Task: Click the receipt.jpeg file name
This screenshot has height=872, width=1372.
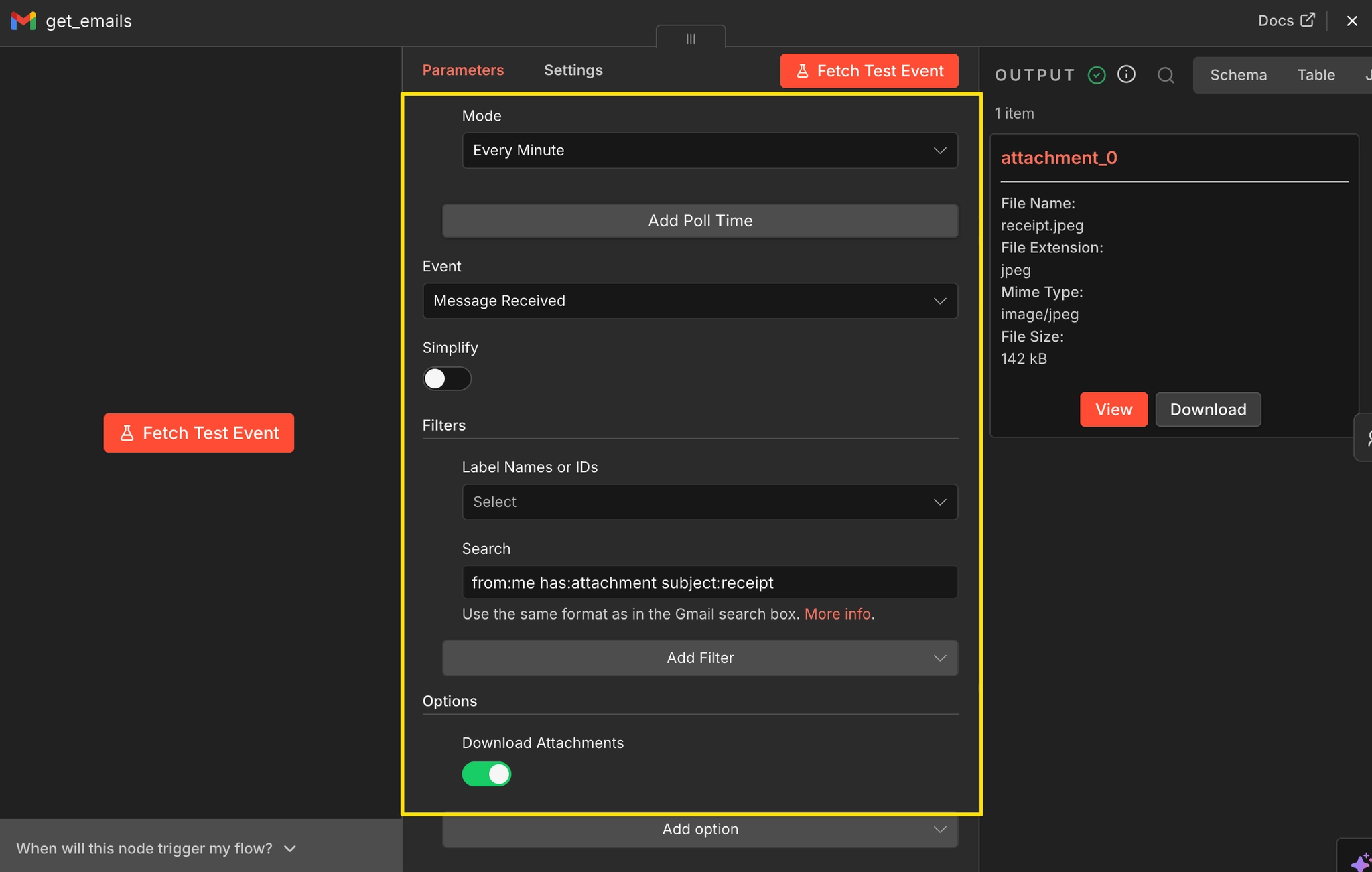Action: pos(1042,226)
